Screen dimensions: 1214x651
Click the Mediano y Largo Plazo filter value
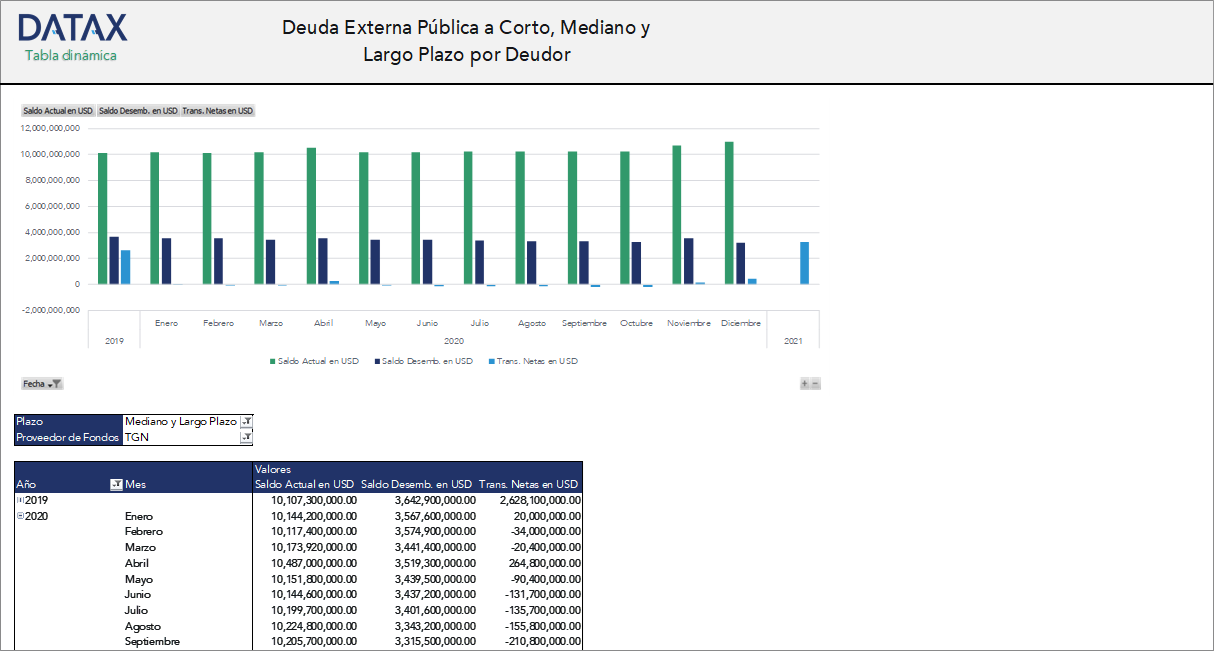(180, 421)
